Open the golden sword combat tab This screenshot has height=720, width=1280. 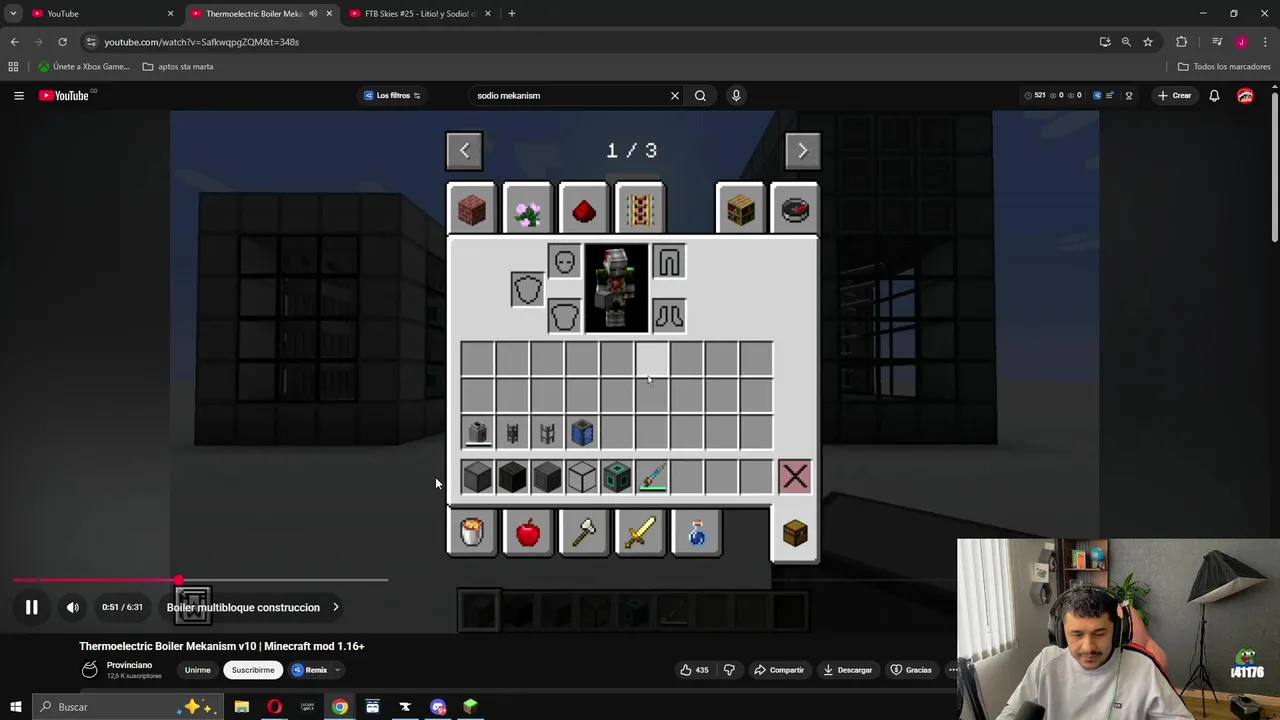click(640, 532)
